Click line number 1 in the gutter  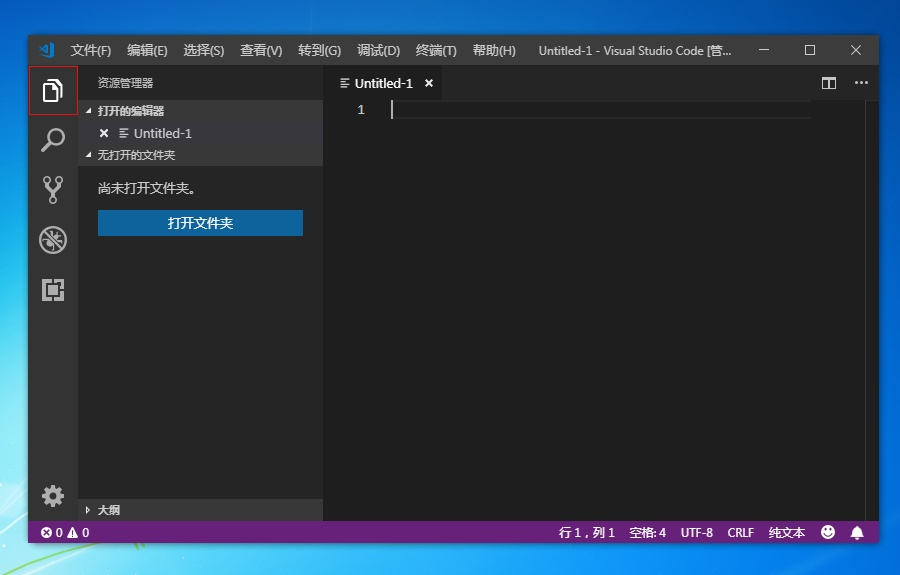[x=361, y=110]
